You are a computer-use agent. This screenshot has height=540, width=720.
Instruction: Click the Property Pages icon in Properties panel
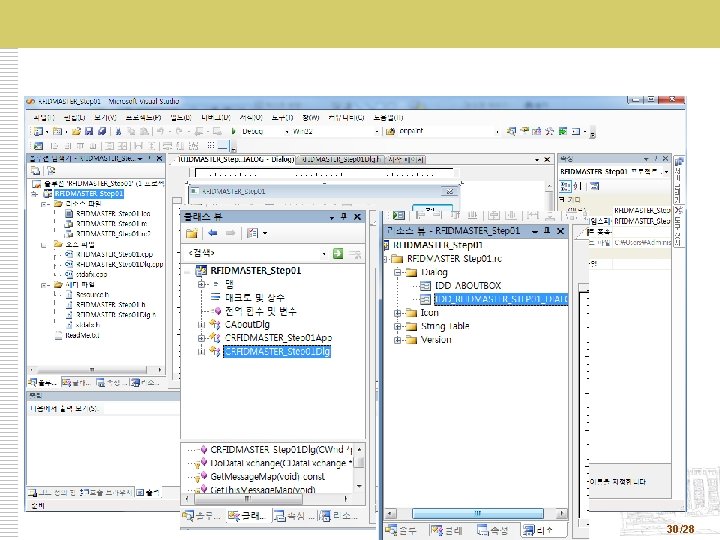coord(595,186)
